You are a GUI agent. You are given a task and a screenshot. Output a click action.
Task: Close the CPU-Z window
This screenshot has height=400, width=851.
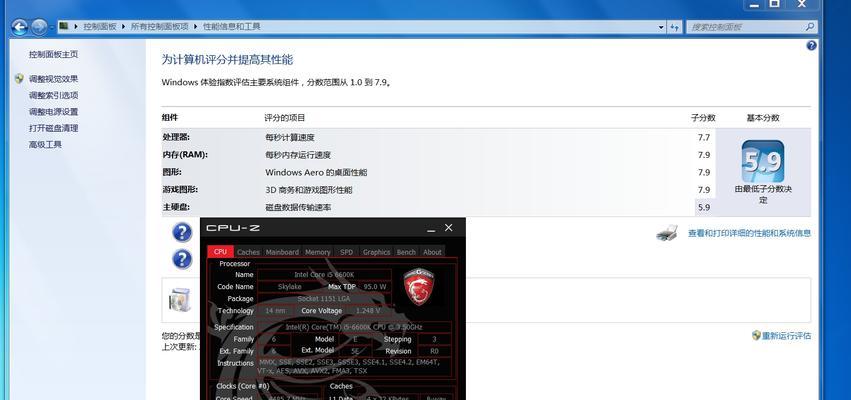click(448, 228)
